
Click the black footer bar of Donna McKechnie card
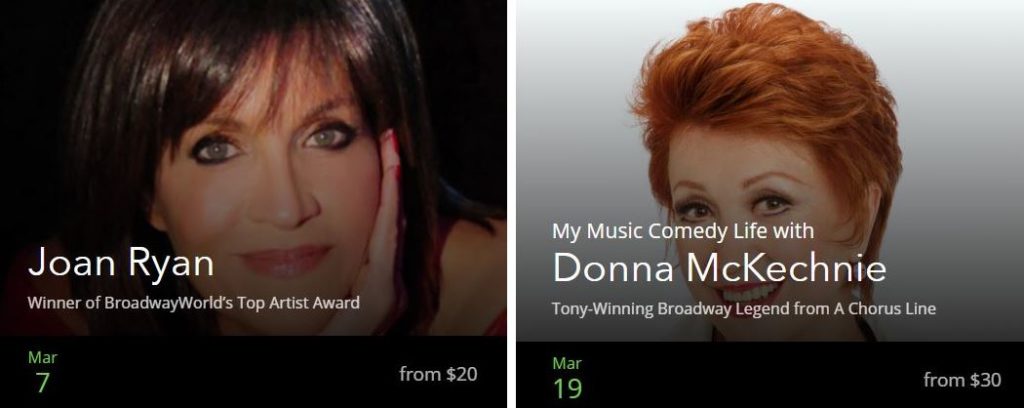[x=771, y=375]
